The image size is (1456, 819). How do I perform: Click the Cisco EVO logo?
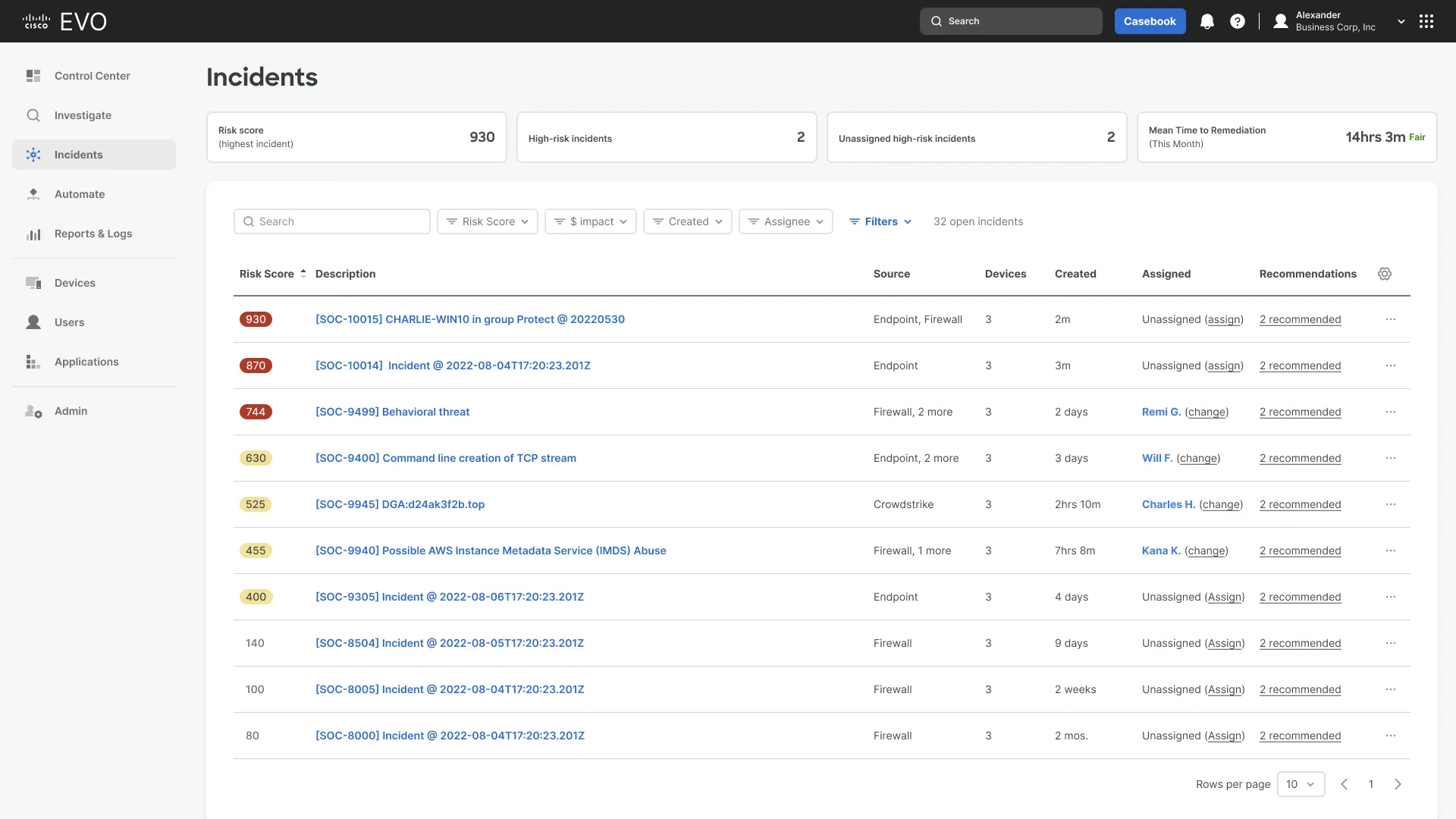coord(64,21)
